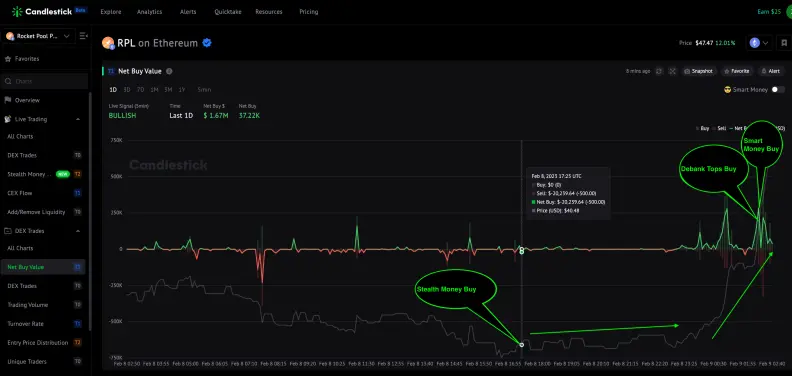Select the 7D time range
792x376 pixels.
(140, 89)
